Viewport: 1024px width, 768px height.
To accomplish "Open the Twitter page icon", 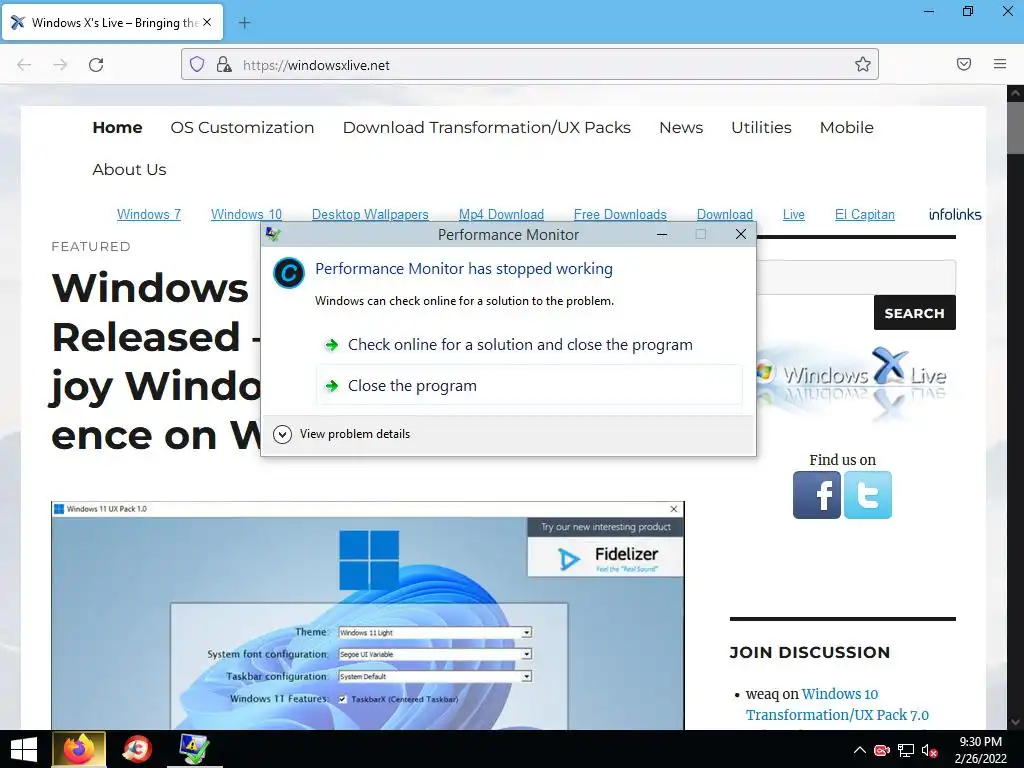I will [867, 495].
